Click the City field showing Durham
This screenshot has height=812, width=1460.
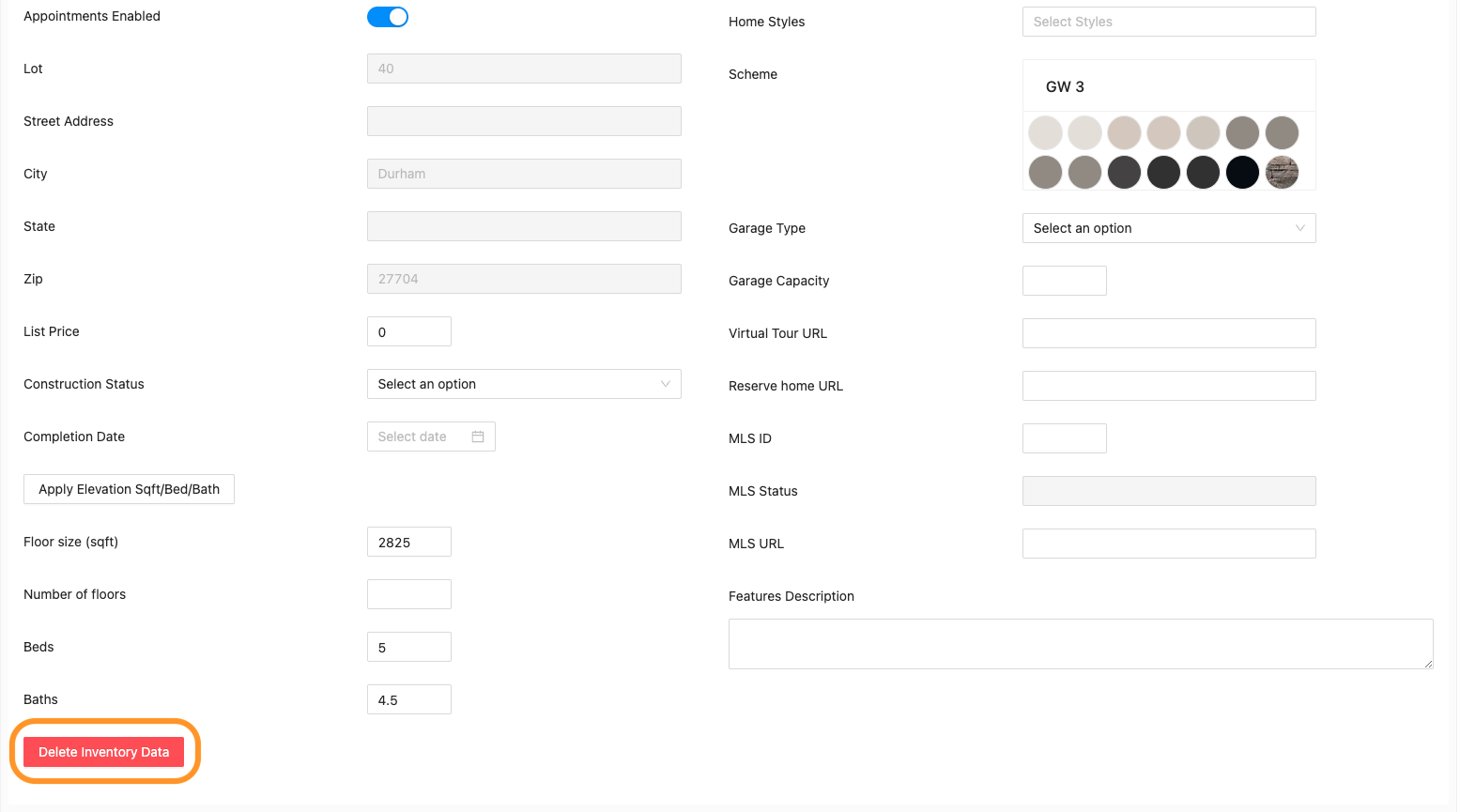coord(524,174)
